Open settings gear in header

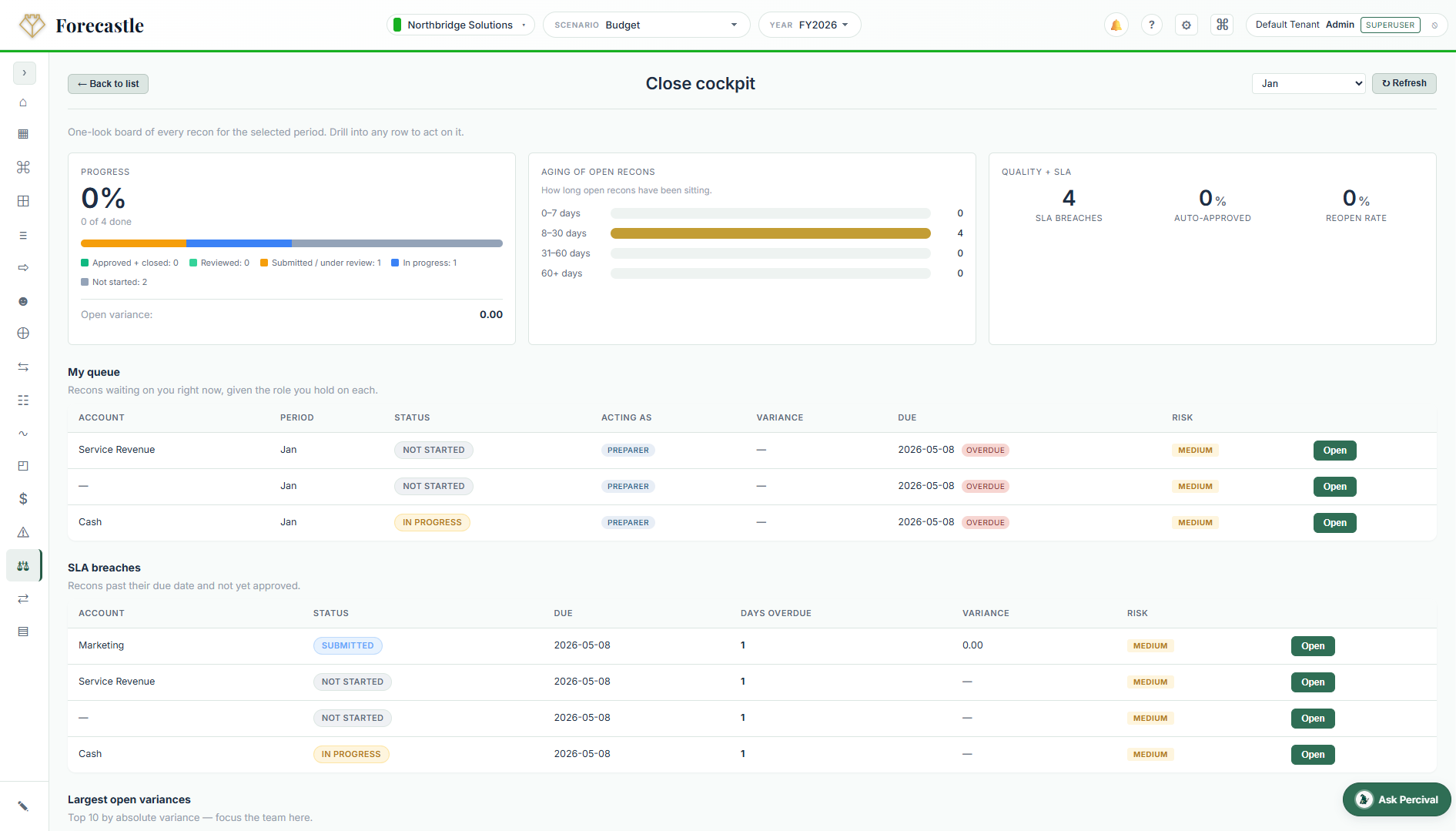[1187, 25]
